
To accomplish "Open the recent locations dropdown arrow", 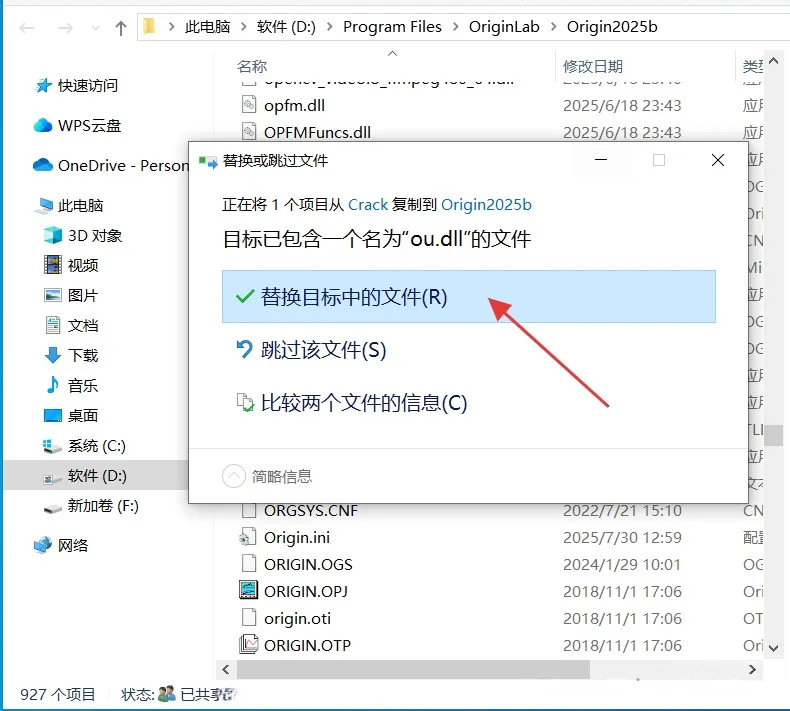I will [x=95, y=28].
